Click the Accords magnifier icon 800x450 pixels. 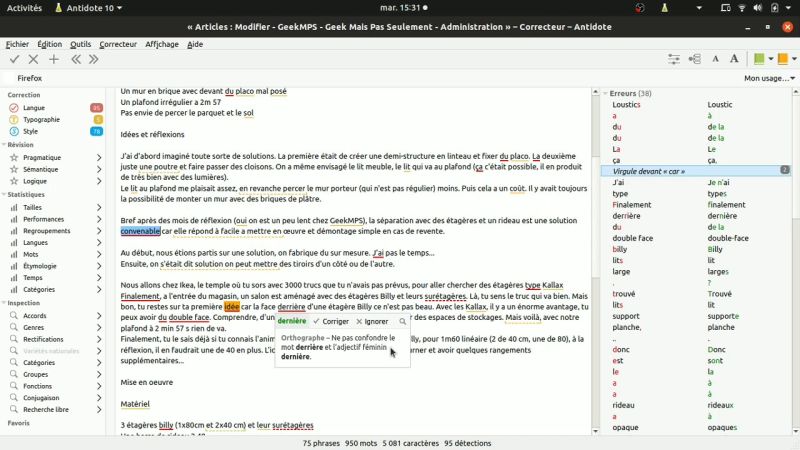pyautogui.click(x=14, y=316)
